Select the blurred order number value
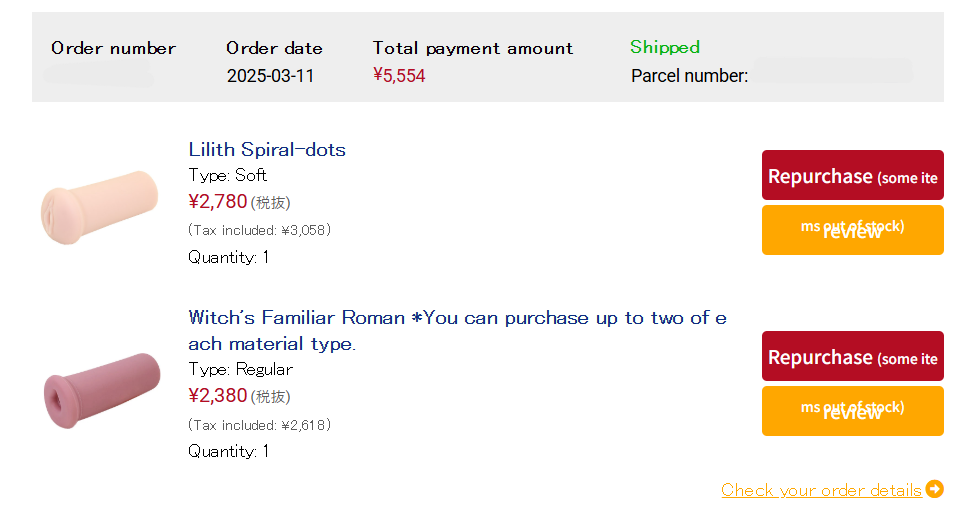Image resolution: width=976 pixels, height=531 pixels. (x=100, y=74)
